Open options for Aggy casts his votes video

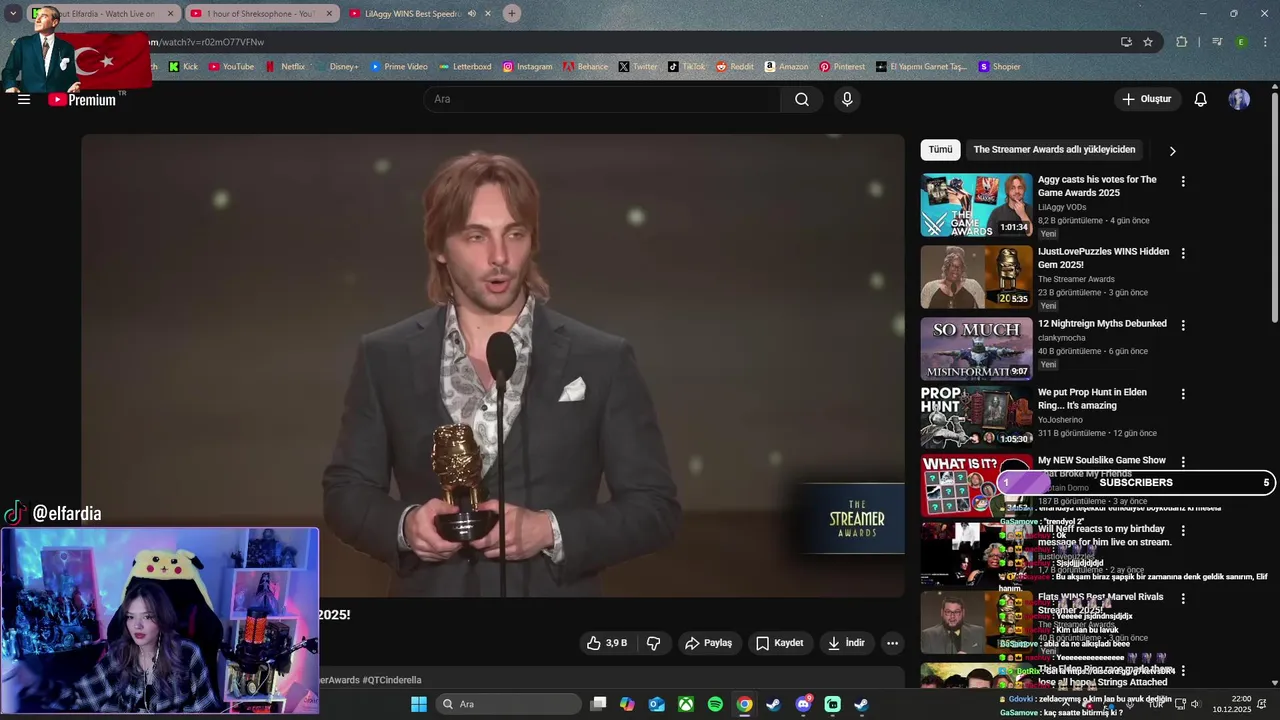coord(1183,182)
